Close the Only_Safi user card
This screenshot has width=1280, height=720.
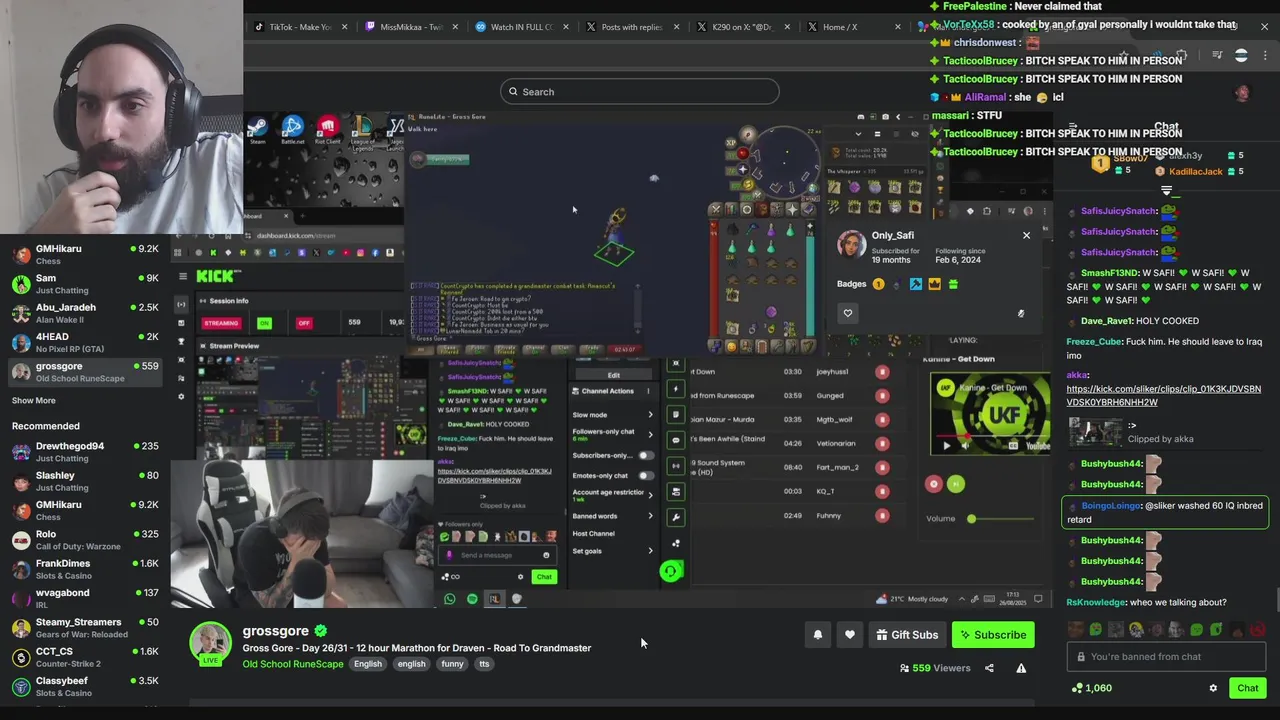point(1026,235)
